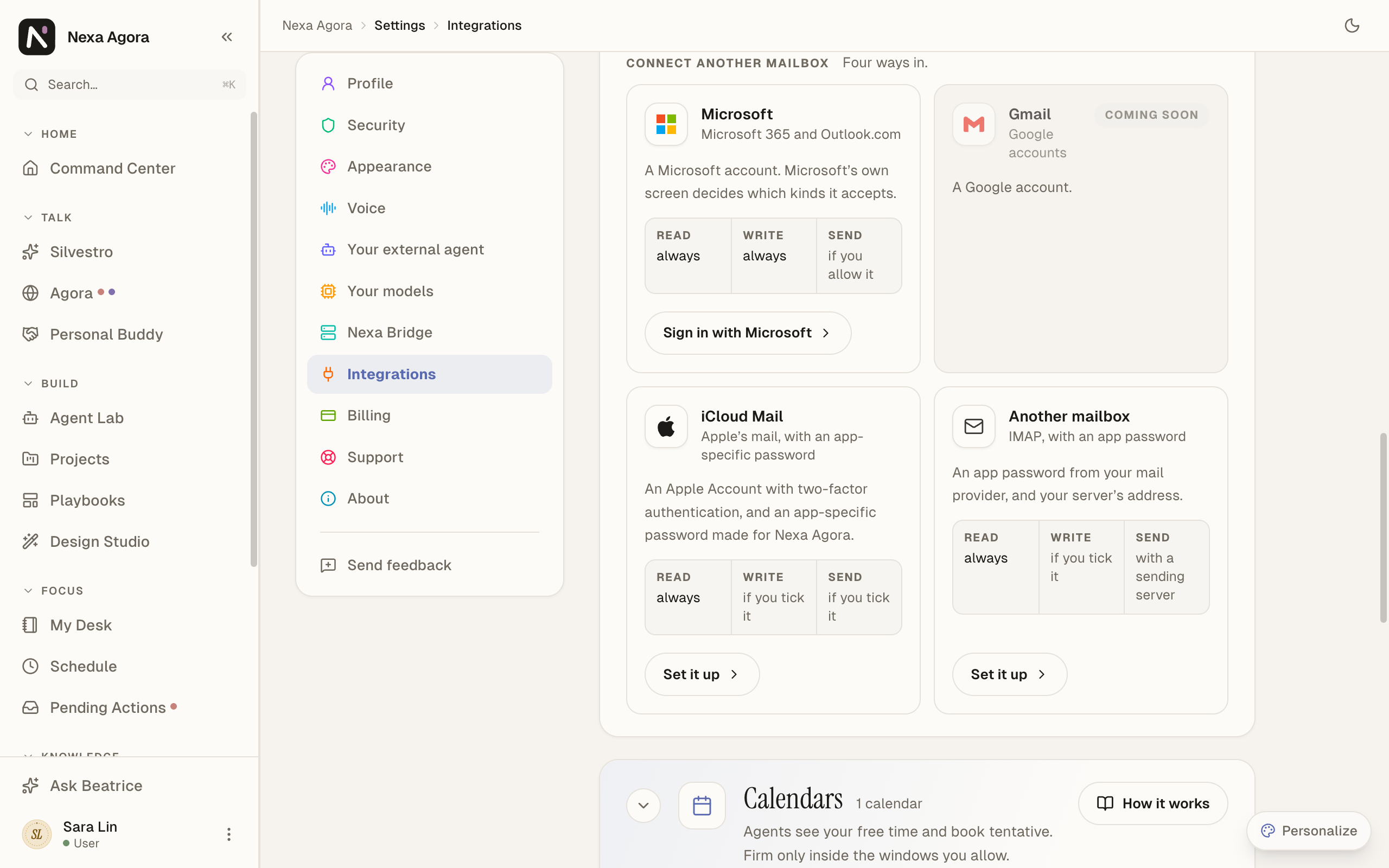Click the COMING SOON badge on Gmail
The image size is (1389, 868).
1151,115
